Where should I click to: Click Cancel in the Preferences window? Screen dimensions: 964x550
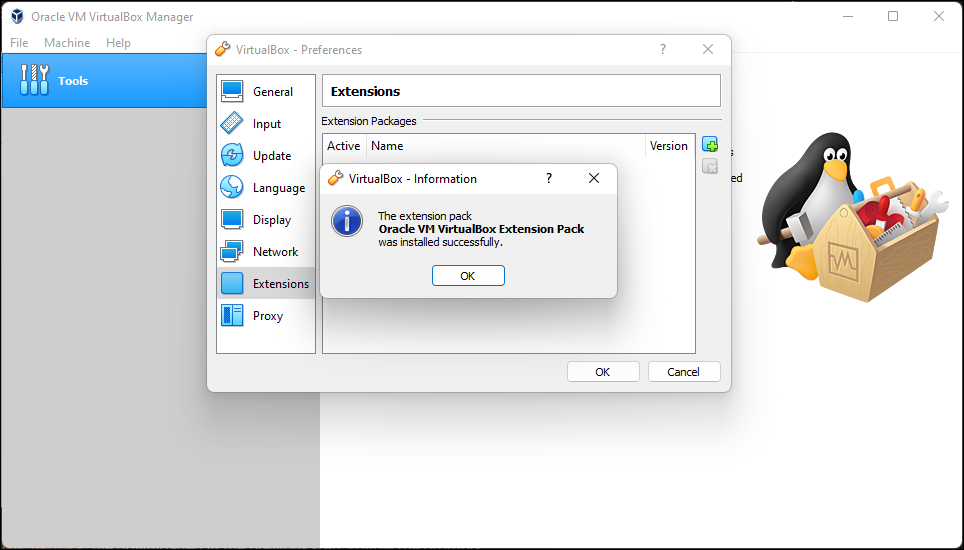(x=684, y=371)
